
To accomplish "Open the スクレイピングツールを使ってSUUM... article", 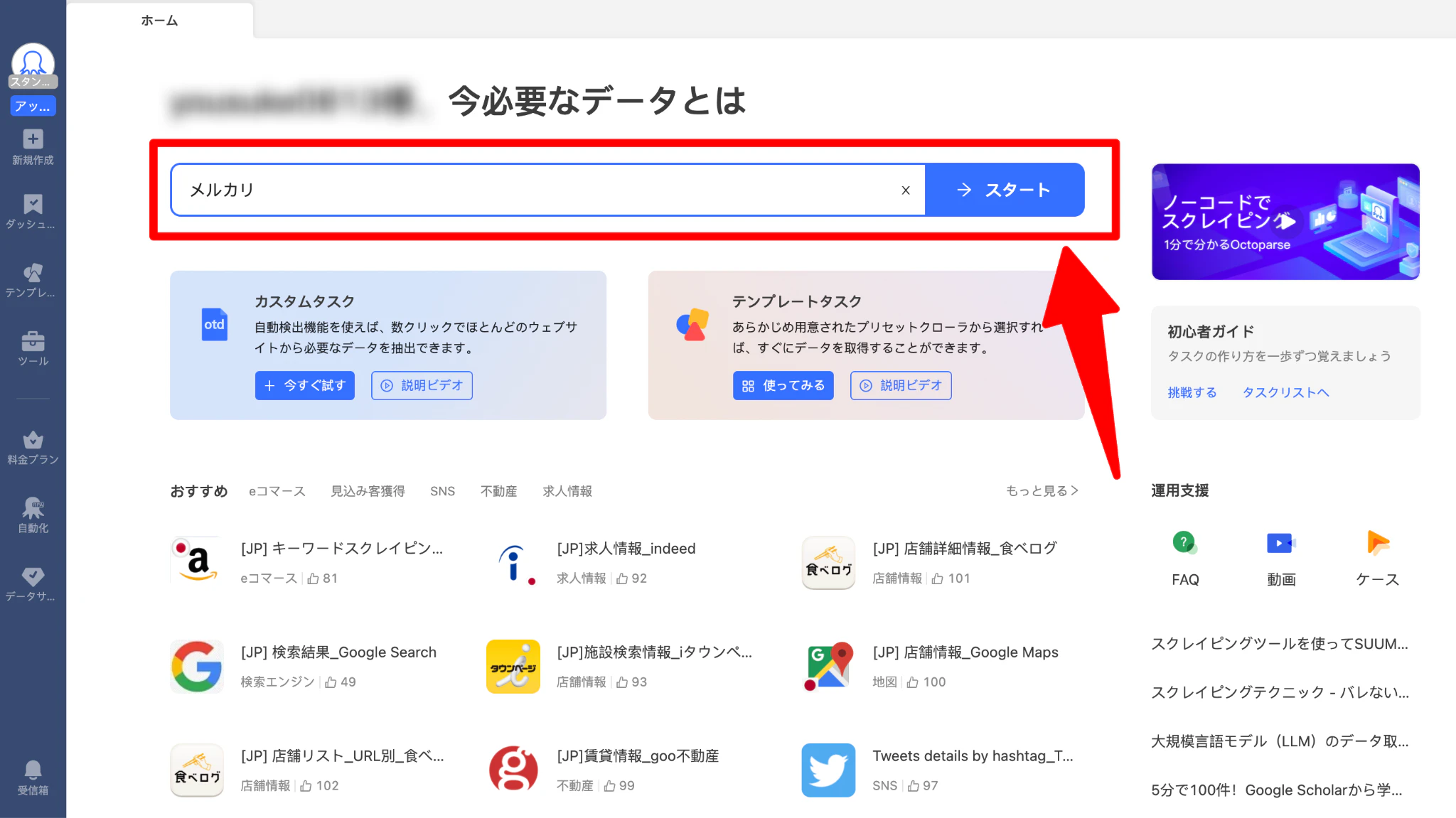I will 1280,644.
